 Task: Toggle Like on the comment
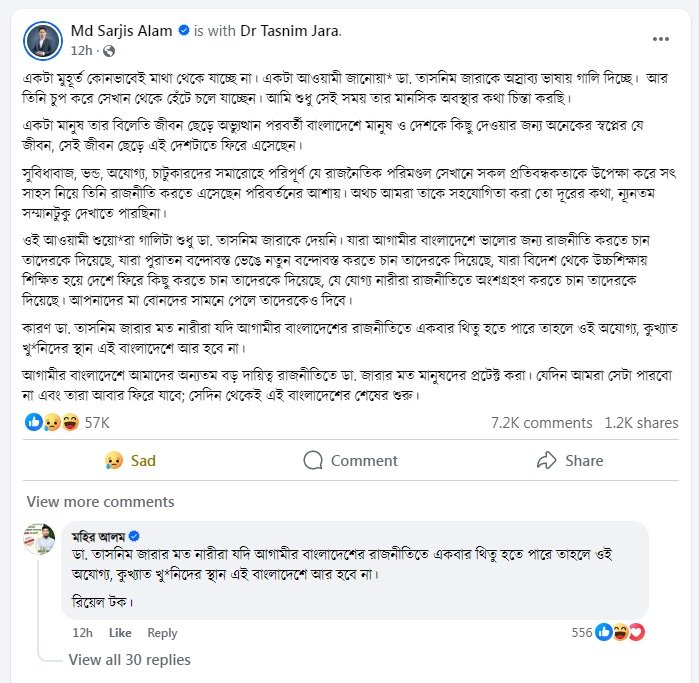point(120,633)
